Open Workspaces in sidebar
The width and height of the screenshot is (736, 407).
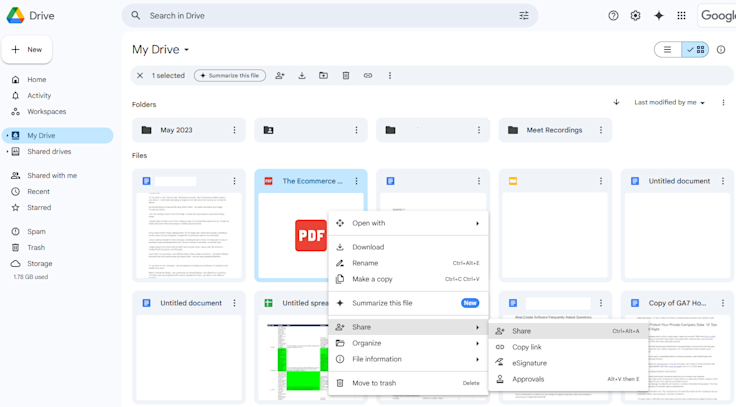tap(46, 112)
